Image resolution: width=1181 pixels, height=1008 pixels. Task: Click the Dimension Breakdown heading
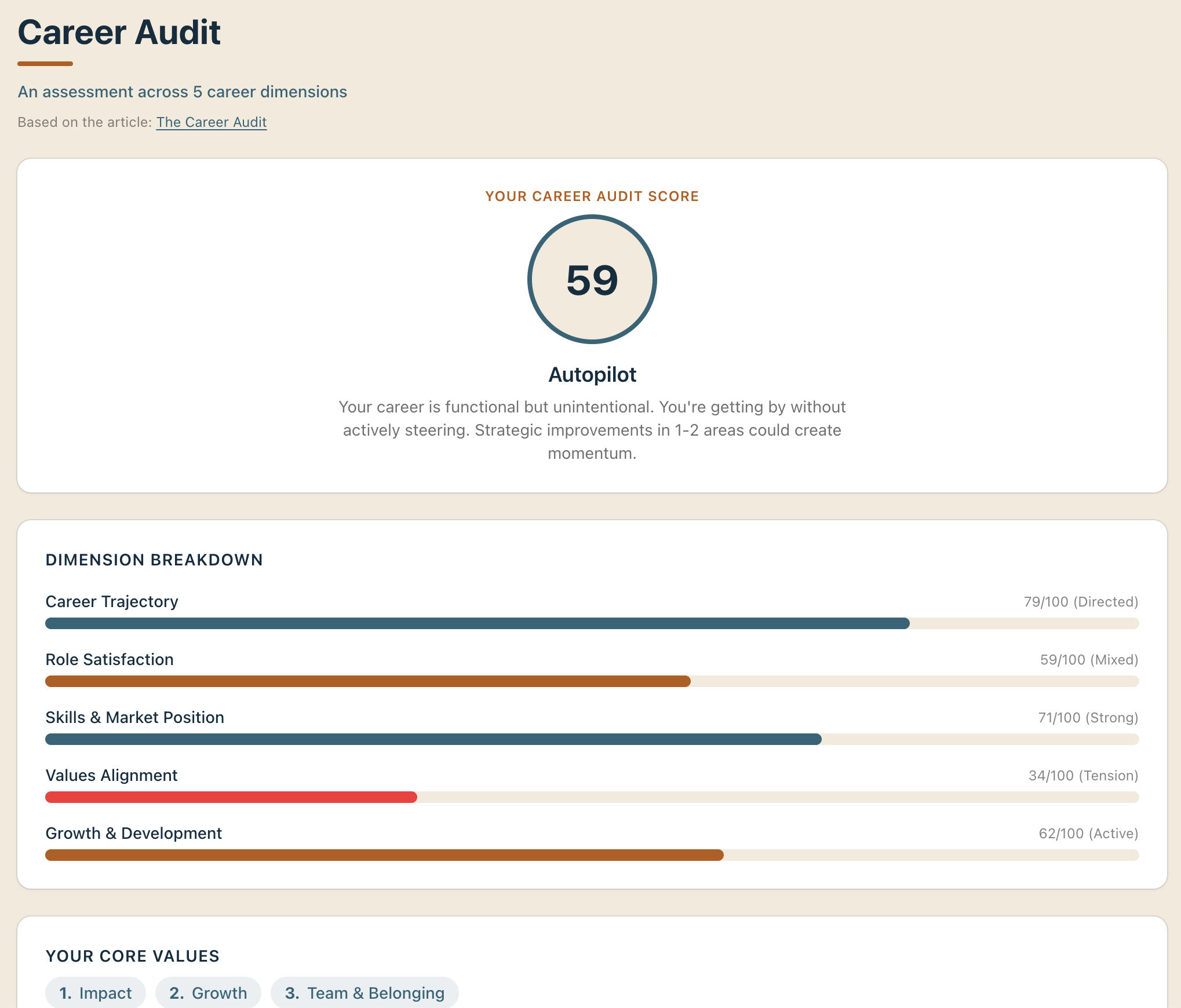pos(154,560)
